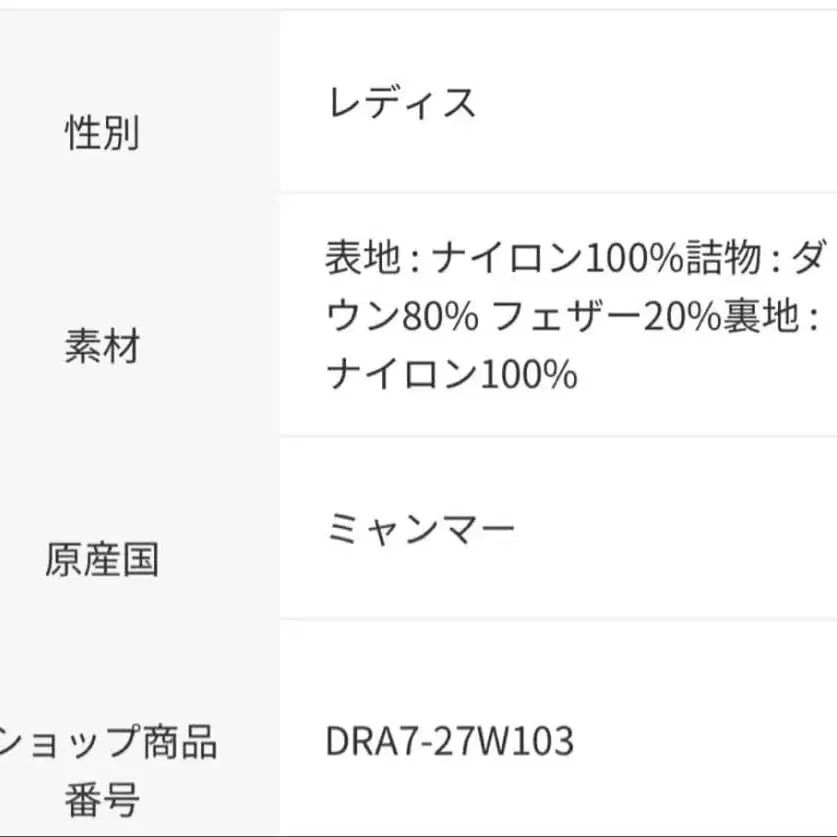Click the DRA7 prefix of the product code
This screenshot has height=837, width=837.
click(x=365, y=741)
